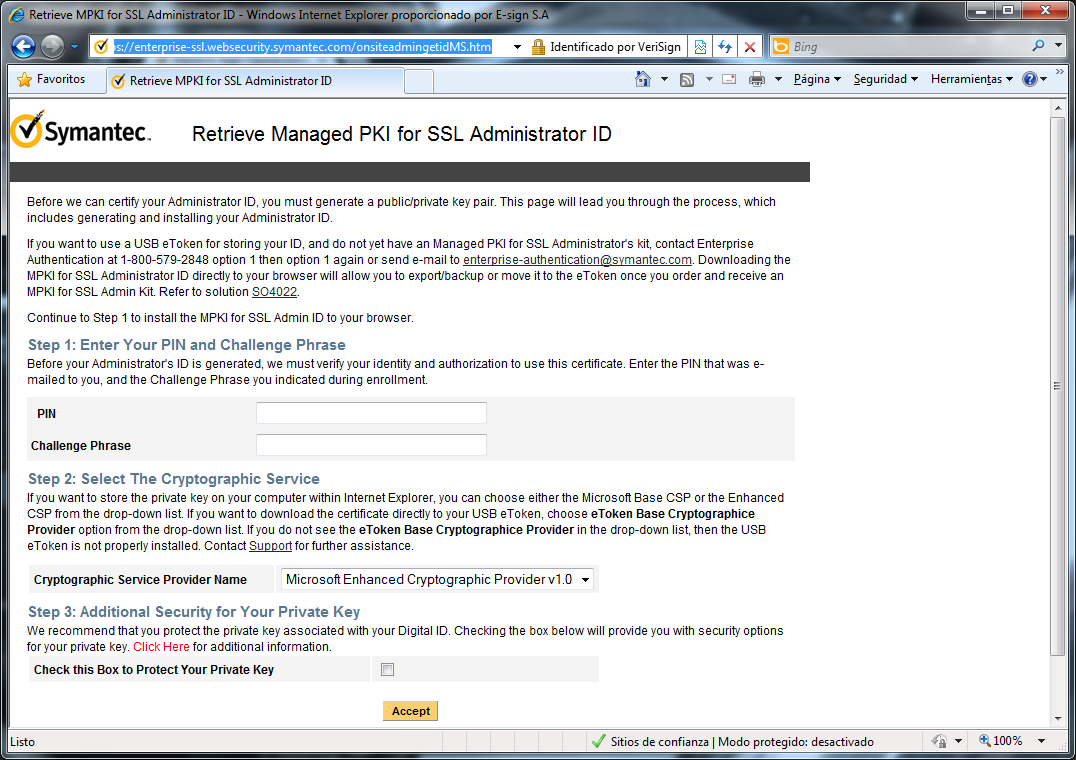Click the Home page icon
The image size is (1076, 760).
click(x=643, y=80)
